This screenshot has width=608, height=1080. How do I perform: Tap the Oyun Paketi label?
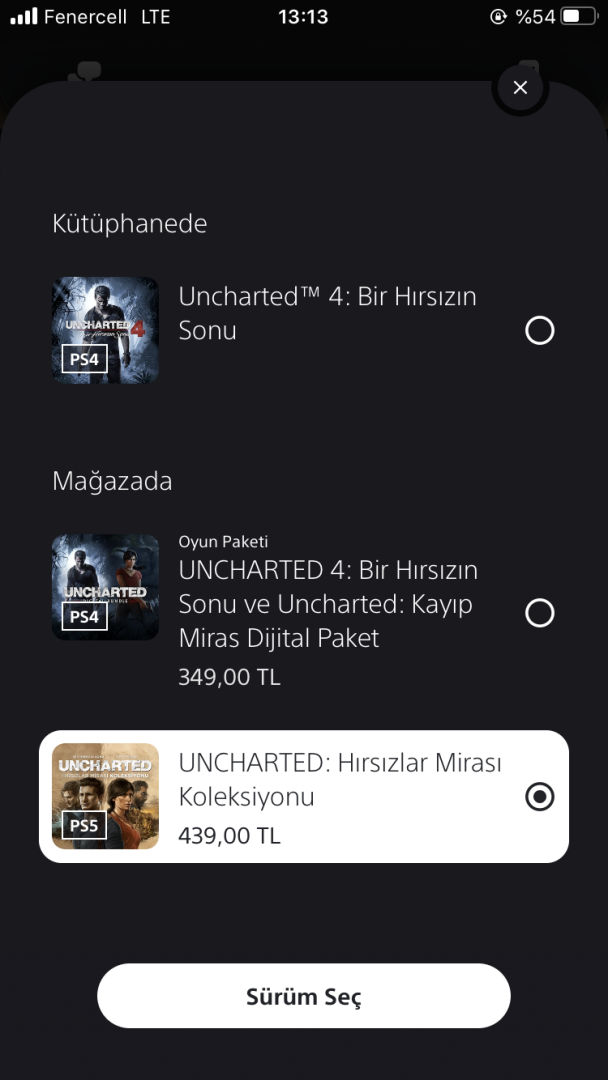tap(223, 542)
